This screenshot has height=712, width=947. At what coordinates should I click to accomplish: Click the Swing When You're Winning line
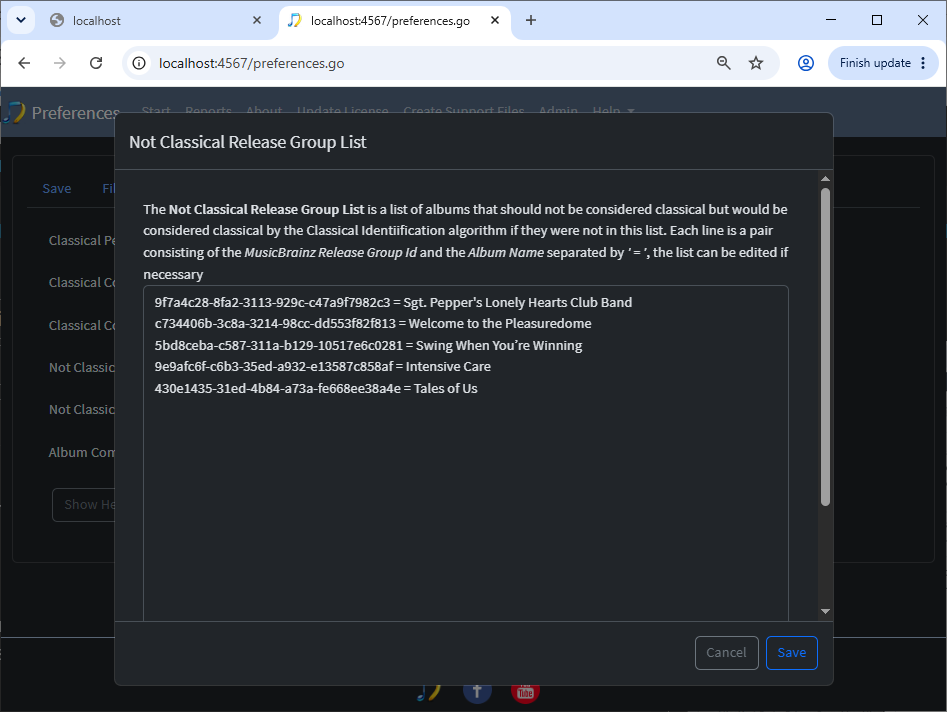pyautogui.click(x=368, y=345)
